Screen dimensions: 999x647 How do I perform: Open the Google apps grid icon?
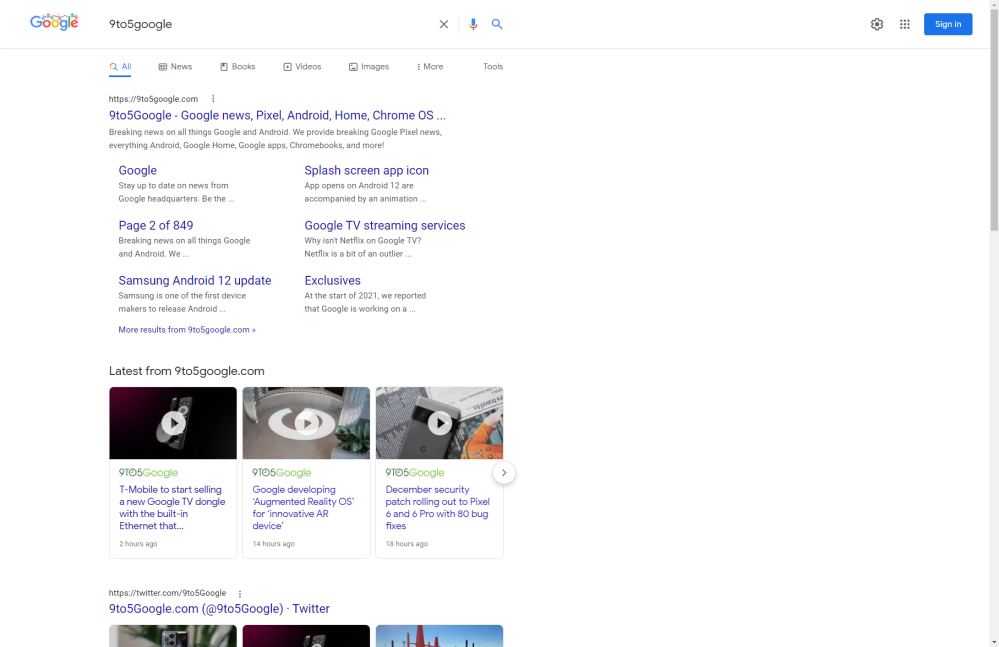(905, 24)
